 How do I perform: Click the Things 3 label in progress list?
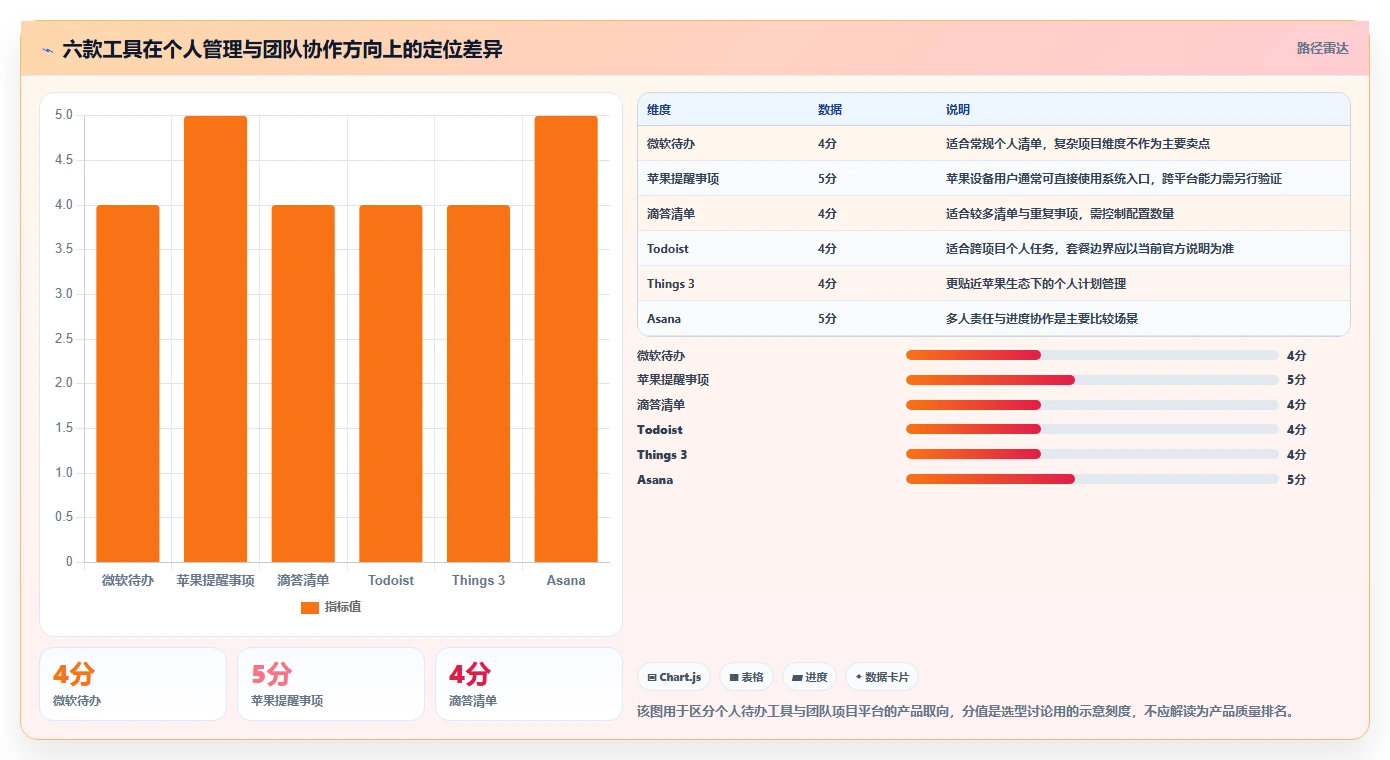[x=662, y=455]
